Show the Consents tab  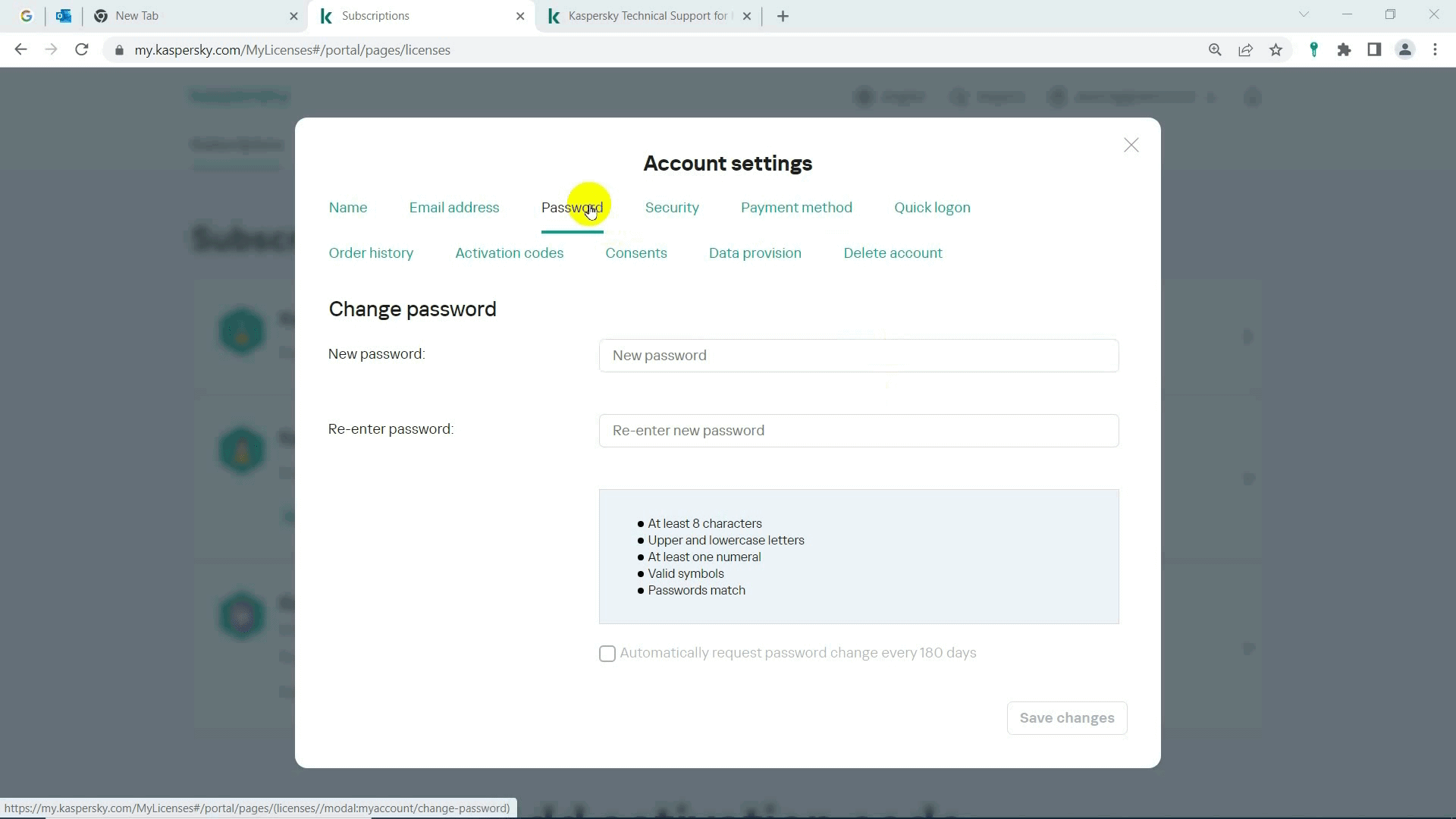tap(635, 253)
